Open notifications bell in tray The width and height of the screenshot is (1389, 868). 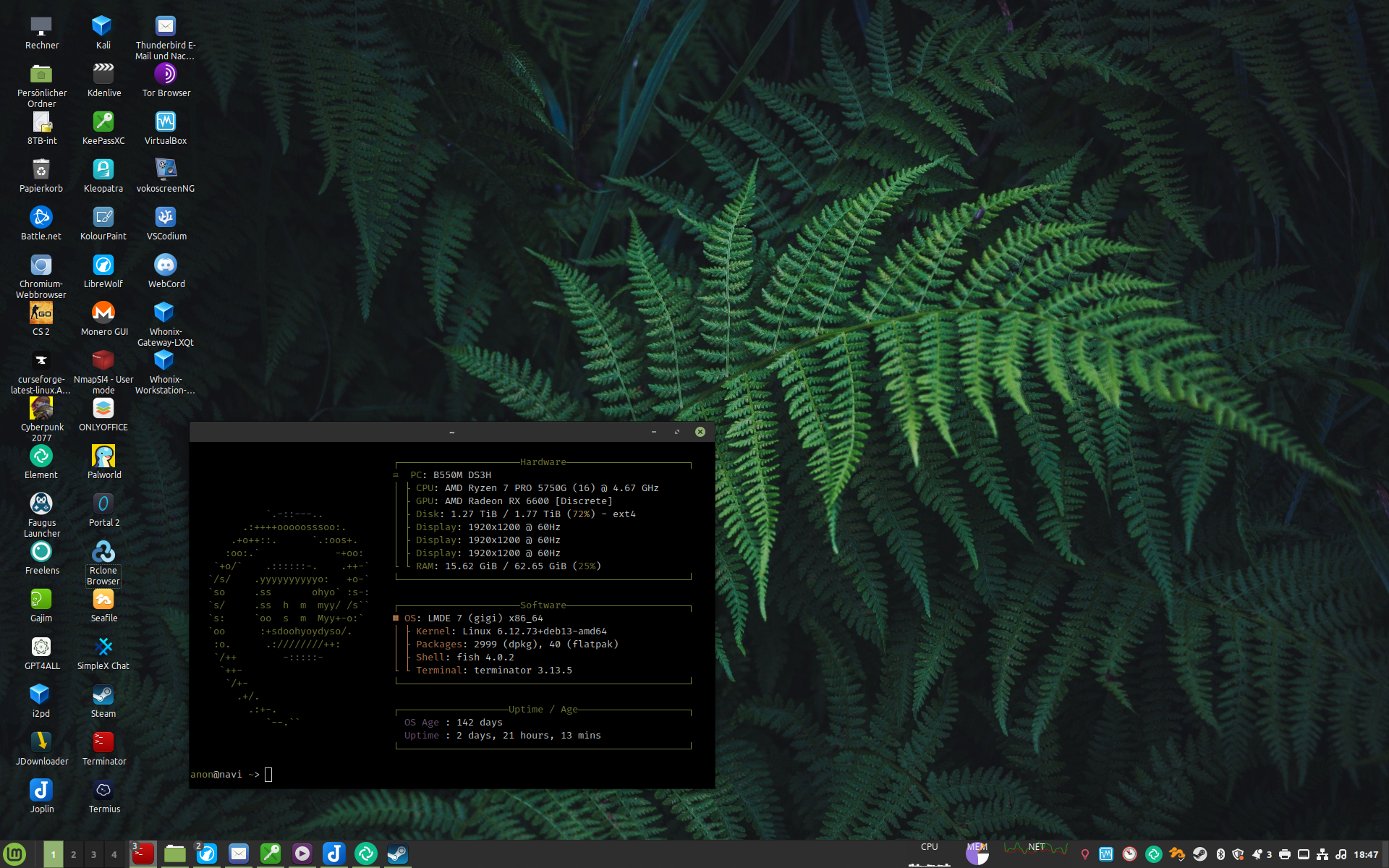coord(1257,854)
